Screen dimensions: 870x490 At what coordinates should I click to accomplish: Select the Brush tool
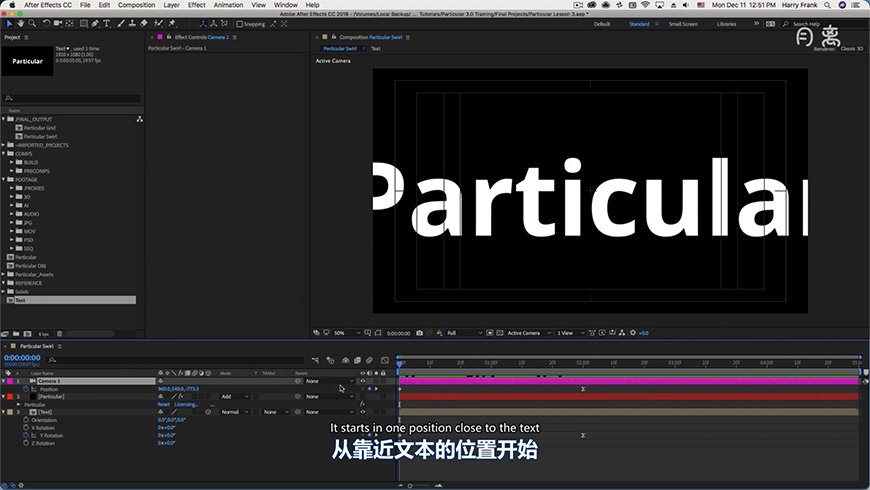[x=121, y=24]
